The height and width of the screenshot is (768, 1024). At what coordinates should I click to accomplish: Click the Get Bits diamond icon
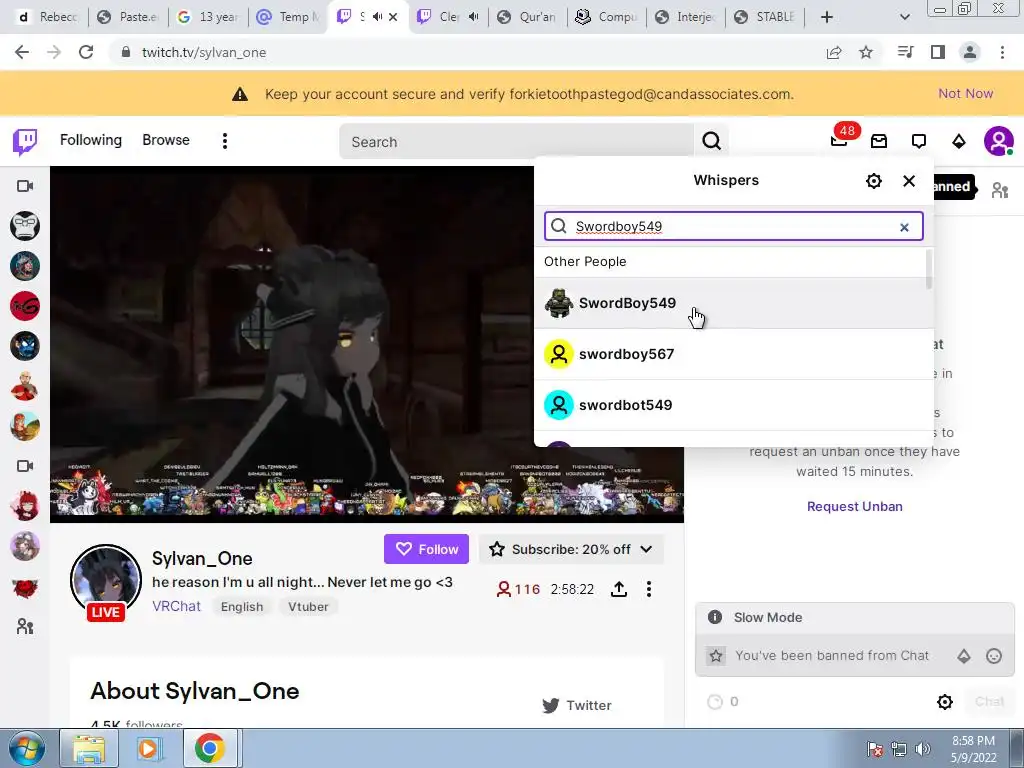coord(959,141)
